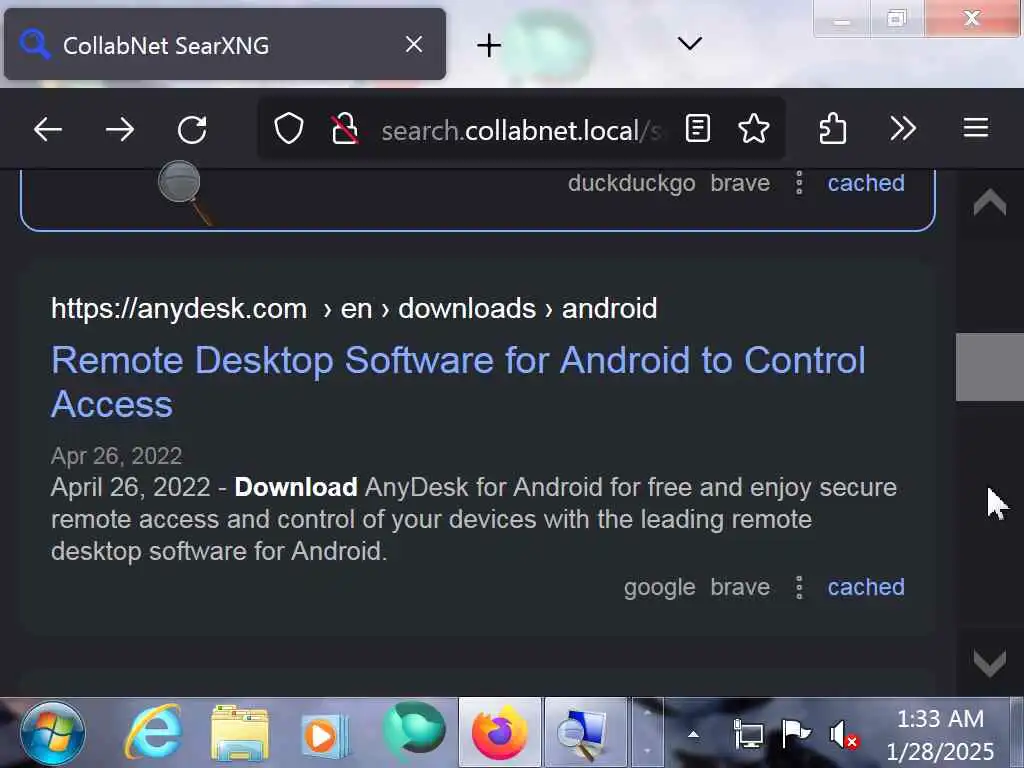This screenshot has height=768, width=1024.
Task: Click the google engine label
Action: coord(659,588)
